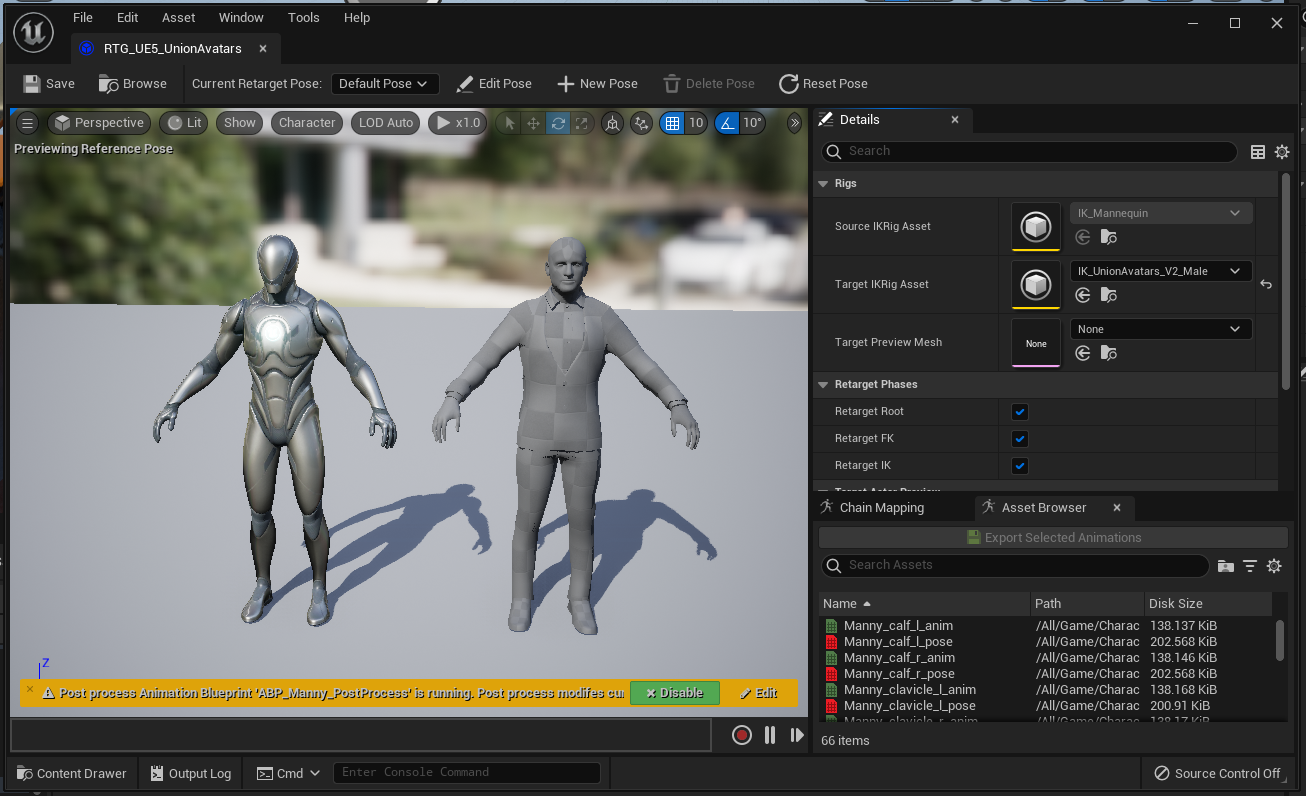Step forward one frame
Viewport: 1306px width, 796px height.
[x=797, y=735]
